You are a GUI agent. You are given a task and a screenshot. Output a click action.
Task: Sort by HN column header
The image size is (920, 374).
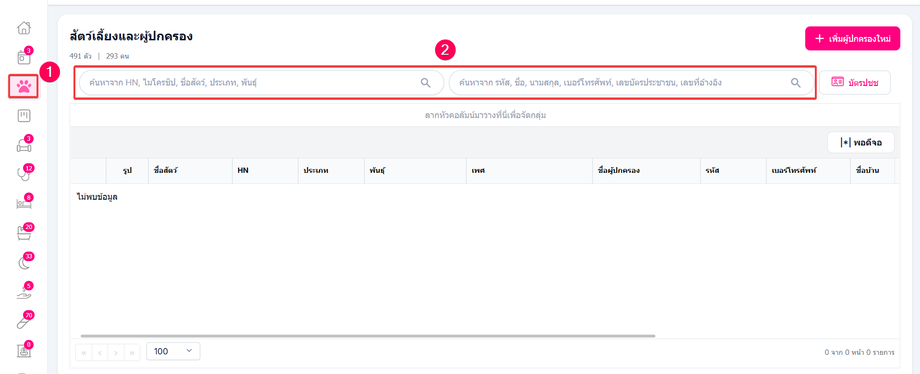point(265,170)
